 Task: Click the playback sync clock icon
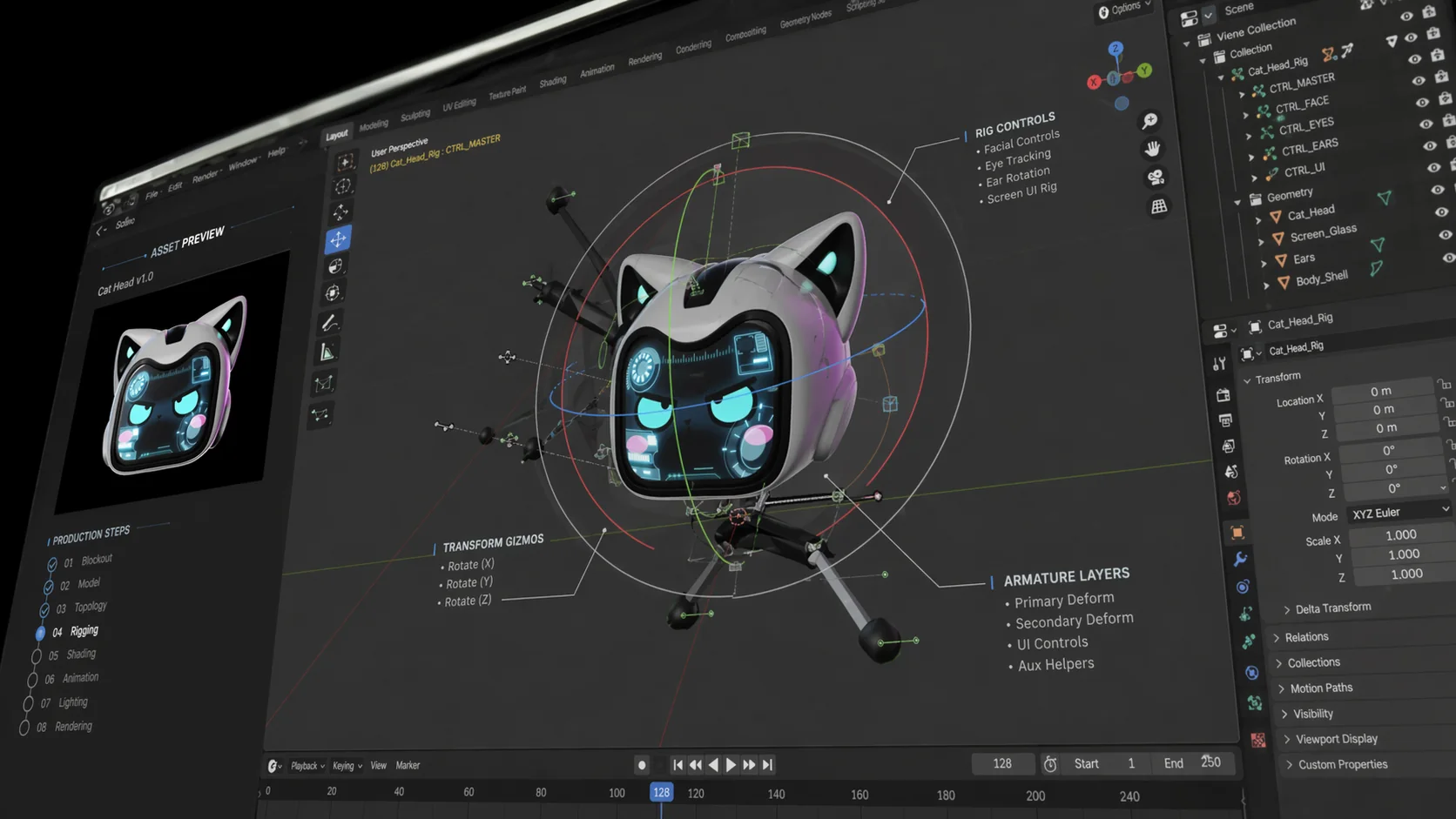tap(1050, 764)
